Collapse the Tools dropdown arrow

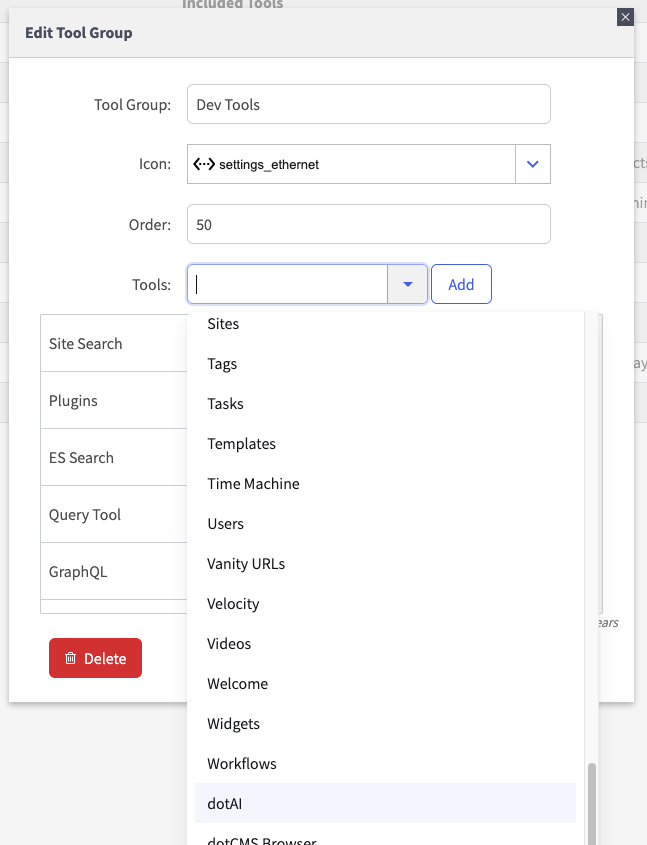point(408,284)
